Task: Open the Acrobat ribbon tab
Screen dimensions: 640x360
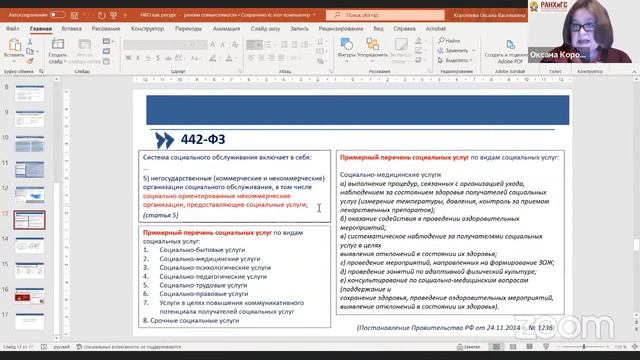Action: (436, 29)
